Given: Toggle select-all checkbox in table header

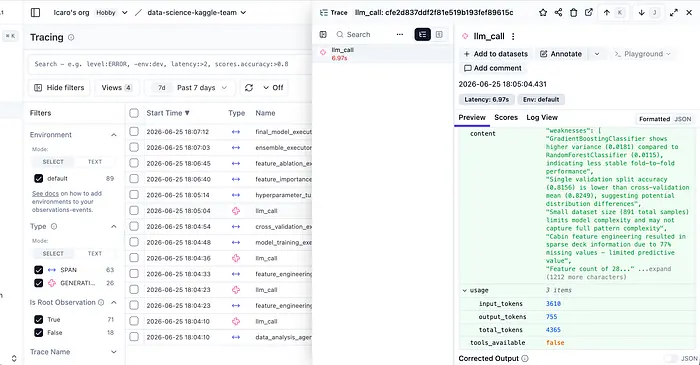Looking at the screenshot, I should tap(134, 113).
